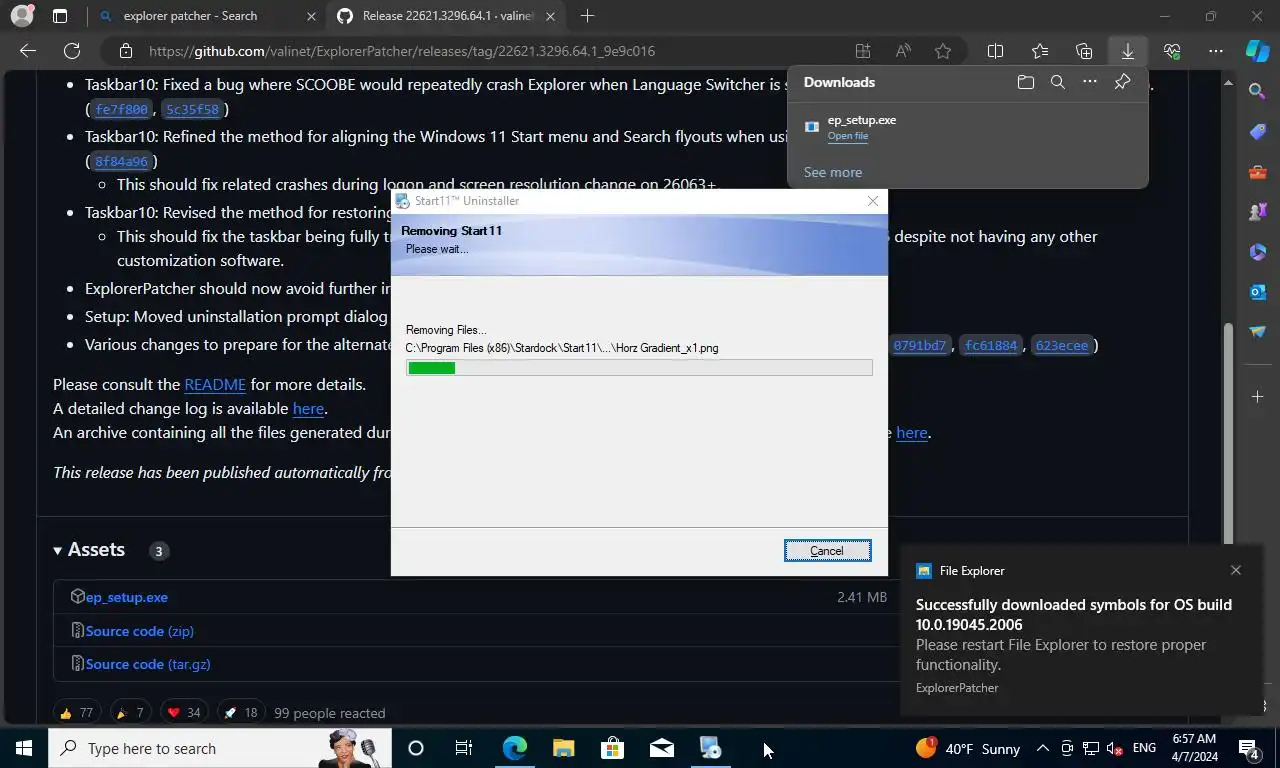View site information lock icon
The image size is (1280, 768).
[126, 51]
